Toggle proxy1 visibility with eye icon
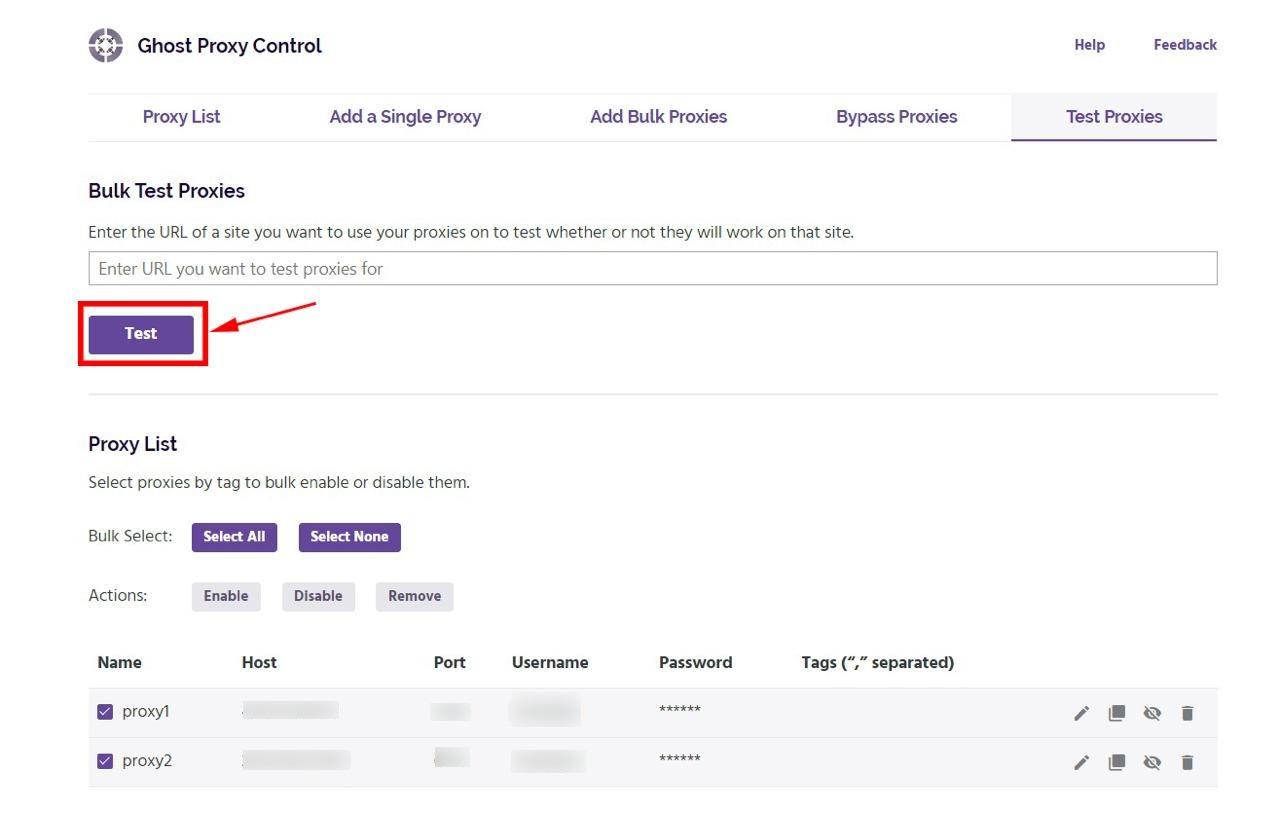Viewport: 1280px width, 829px height. 1152,713
